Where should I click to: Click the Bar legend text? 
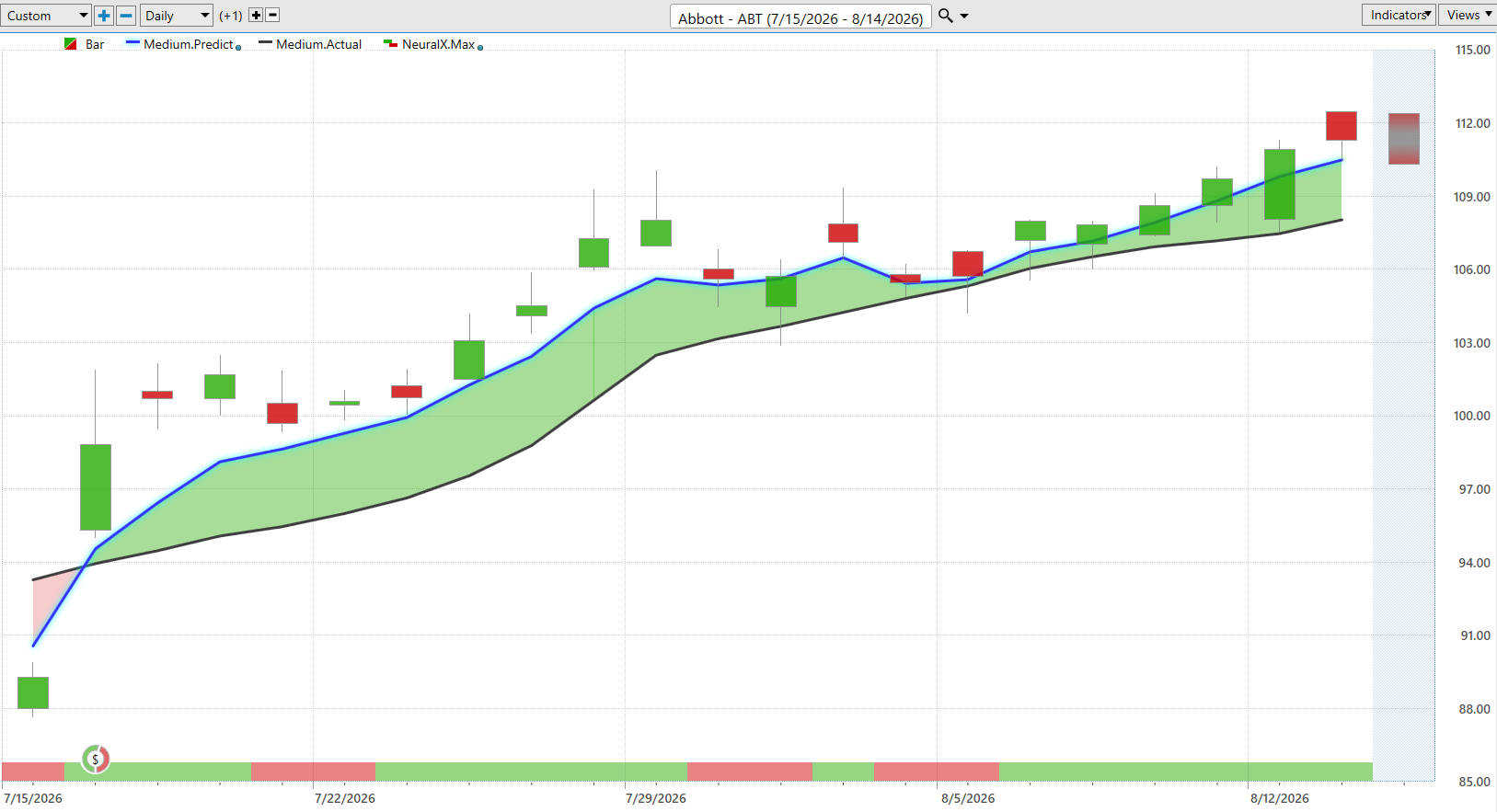point(95,44)
